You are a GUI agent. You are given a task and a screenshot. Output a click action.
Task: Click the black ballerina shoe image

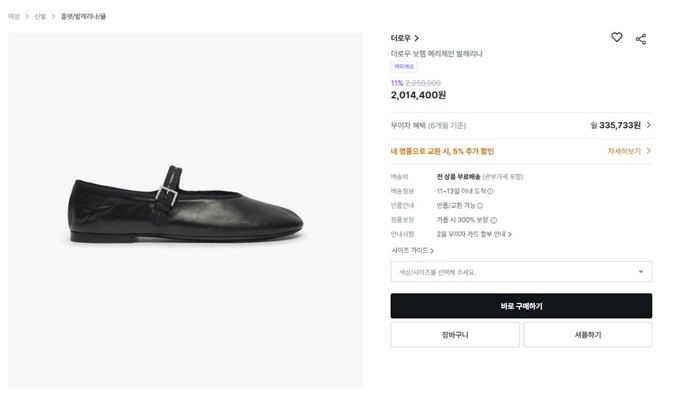click(184, 209)
